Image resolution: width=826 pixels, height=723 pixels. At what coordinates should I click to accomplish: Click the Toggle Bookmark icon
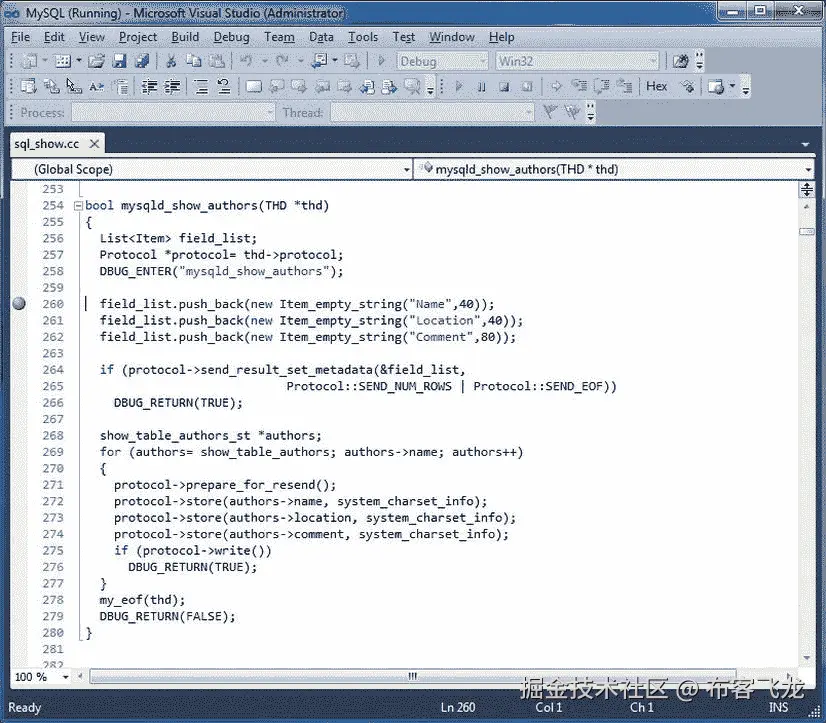click(x=253, y=86)
